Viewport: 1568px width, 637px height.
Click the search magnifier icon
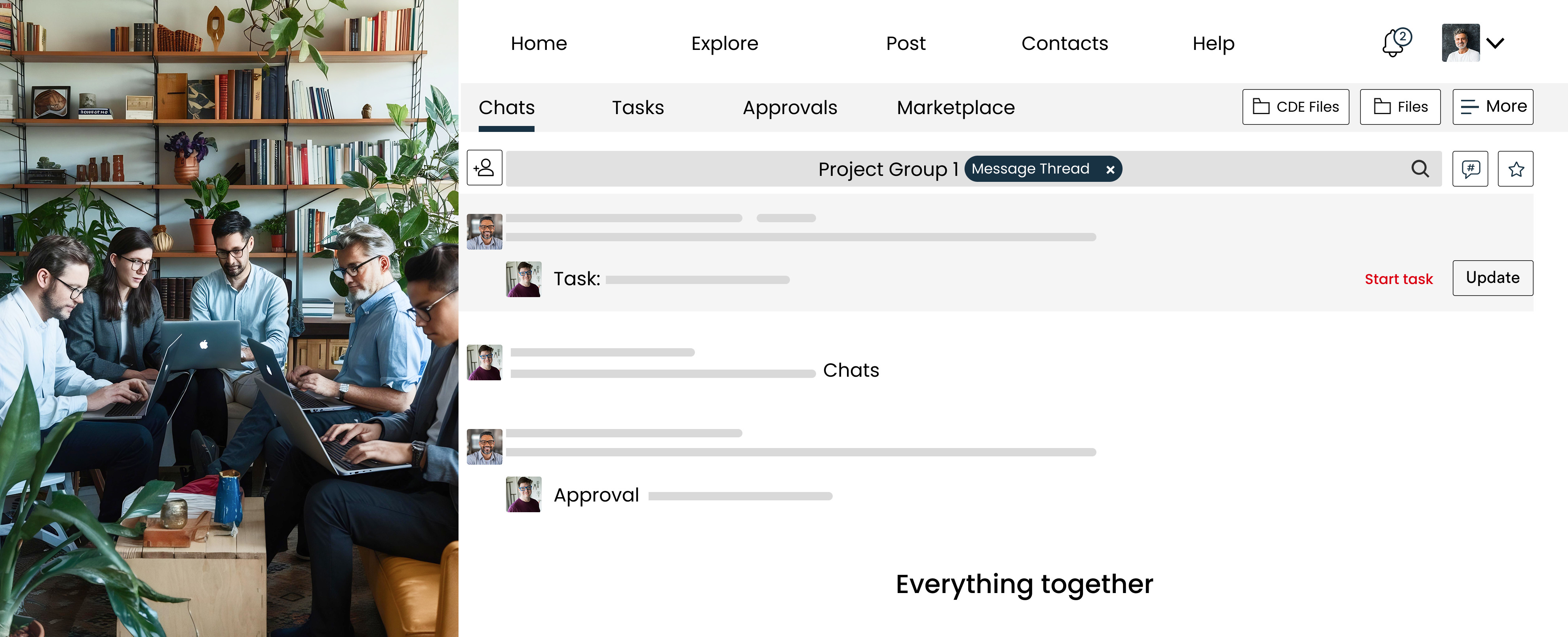coord(1420,169)
